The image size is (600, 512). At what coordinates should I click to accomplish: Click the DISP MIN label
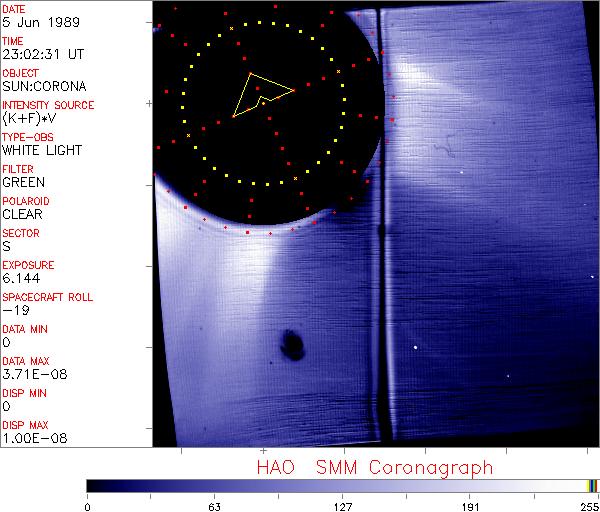(24, 393)
